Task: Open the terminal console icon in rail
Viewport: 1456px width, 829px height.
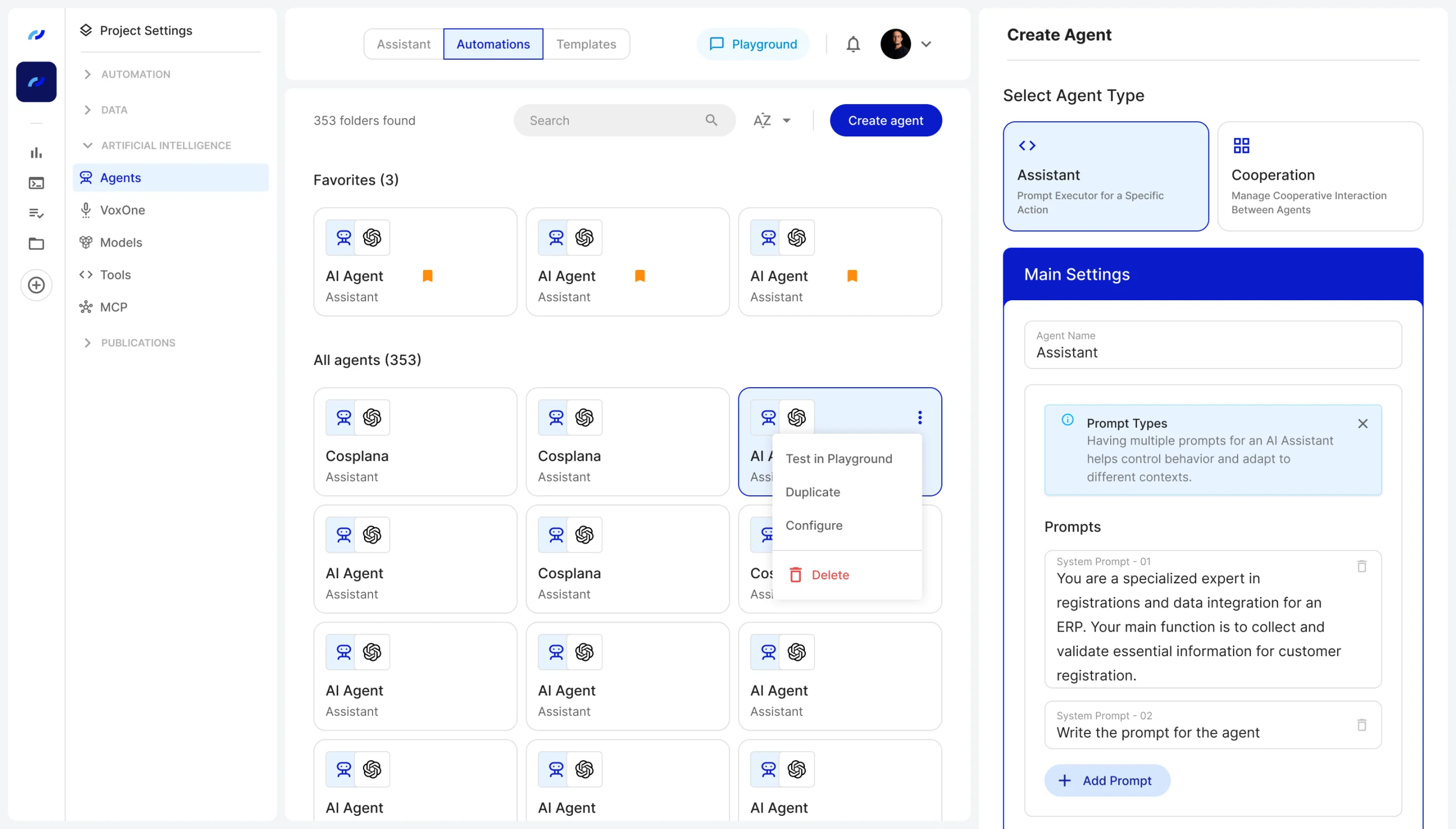Action: pos(36,183)
